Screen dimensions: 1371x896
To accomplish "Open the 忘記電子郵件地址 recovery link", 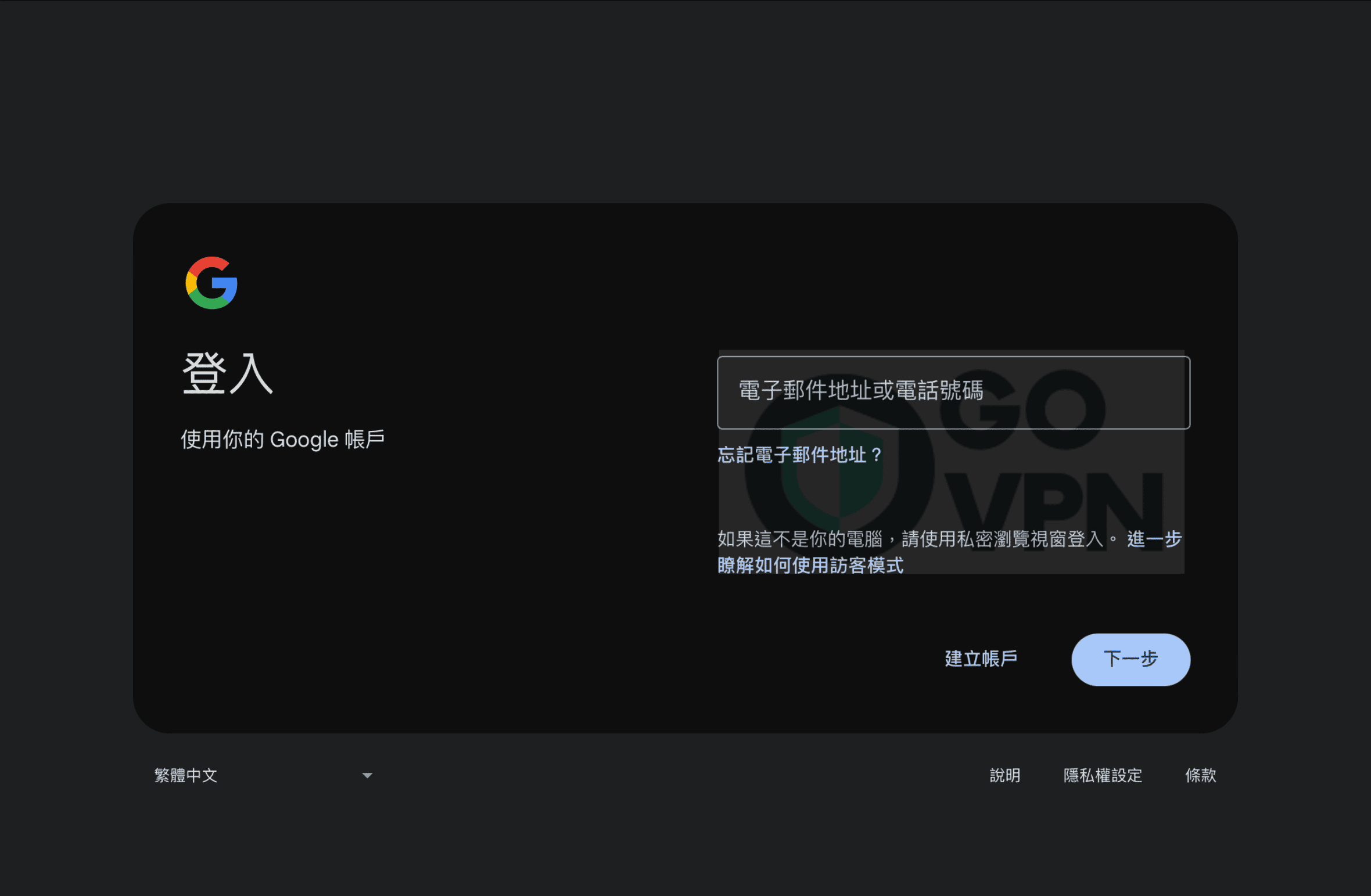I will click(798, 455).
